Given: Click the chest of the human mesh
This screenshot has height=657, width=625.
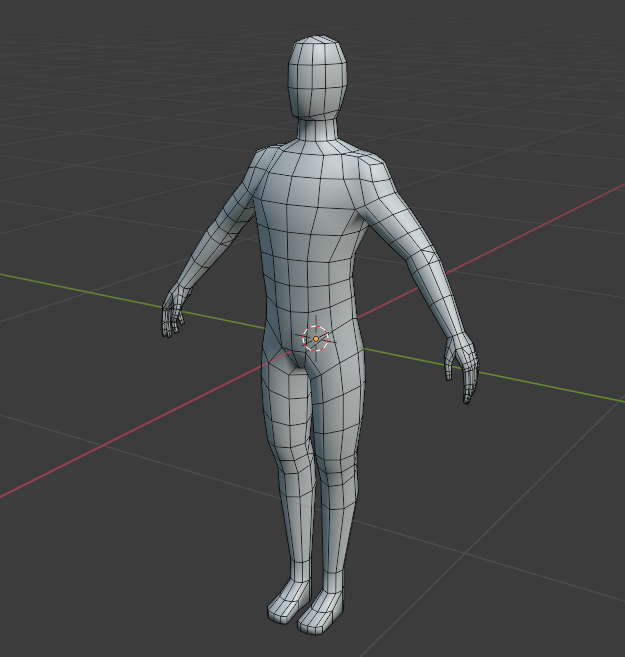Looking at the screenshot, I should [x=310, y=193].
